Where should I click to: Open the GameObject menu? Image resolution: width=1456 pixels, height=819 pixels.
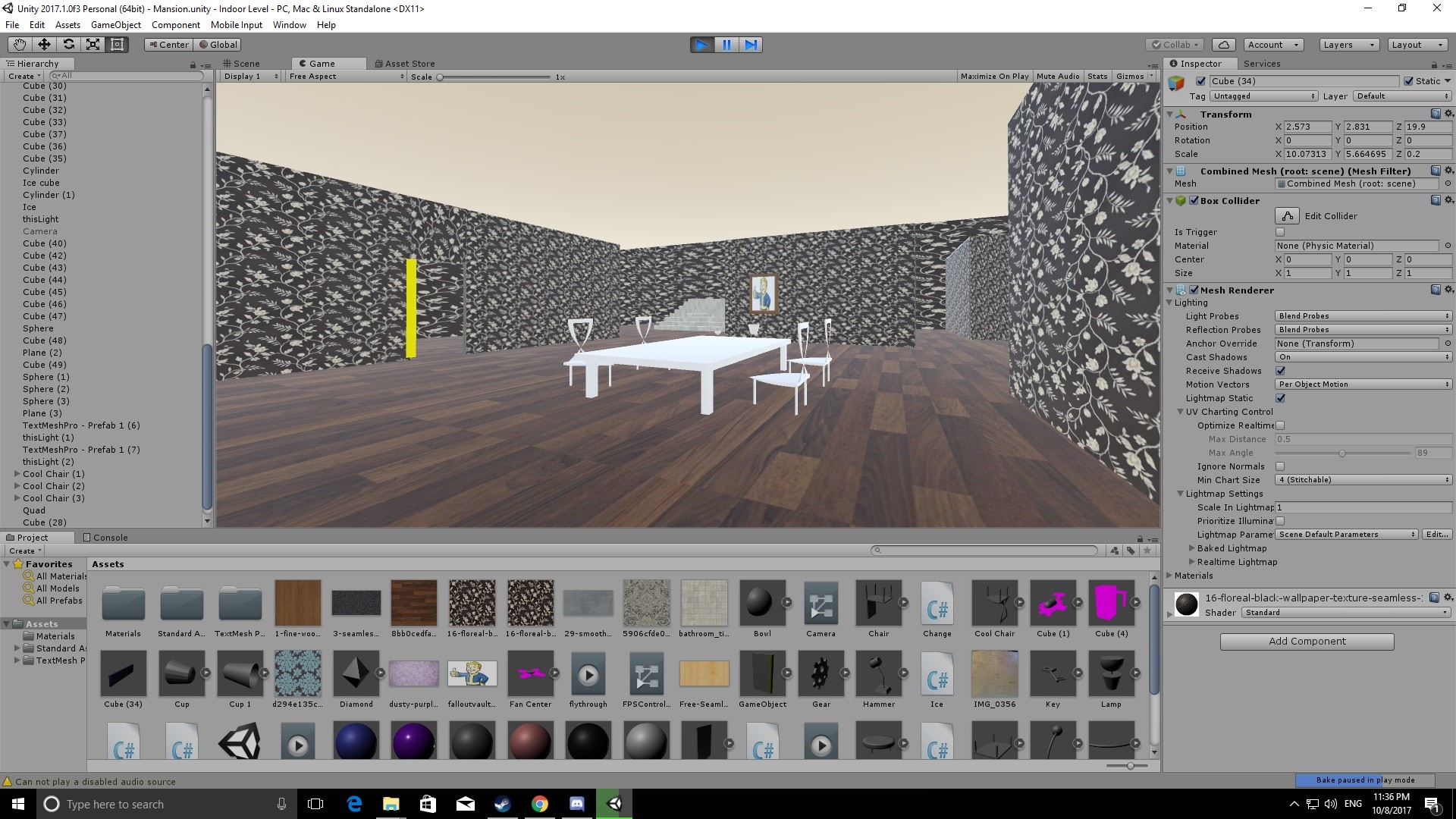(x=115, y=25)
